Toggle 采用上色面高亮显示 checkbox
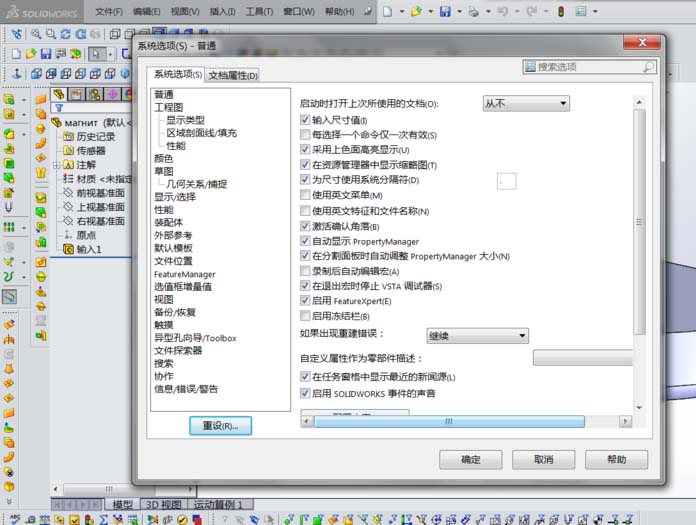Image resolution: width=696 pixels, height=525 pixels. 305,150
